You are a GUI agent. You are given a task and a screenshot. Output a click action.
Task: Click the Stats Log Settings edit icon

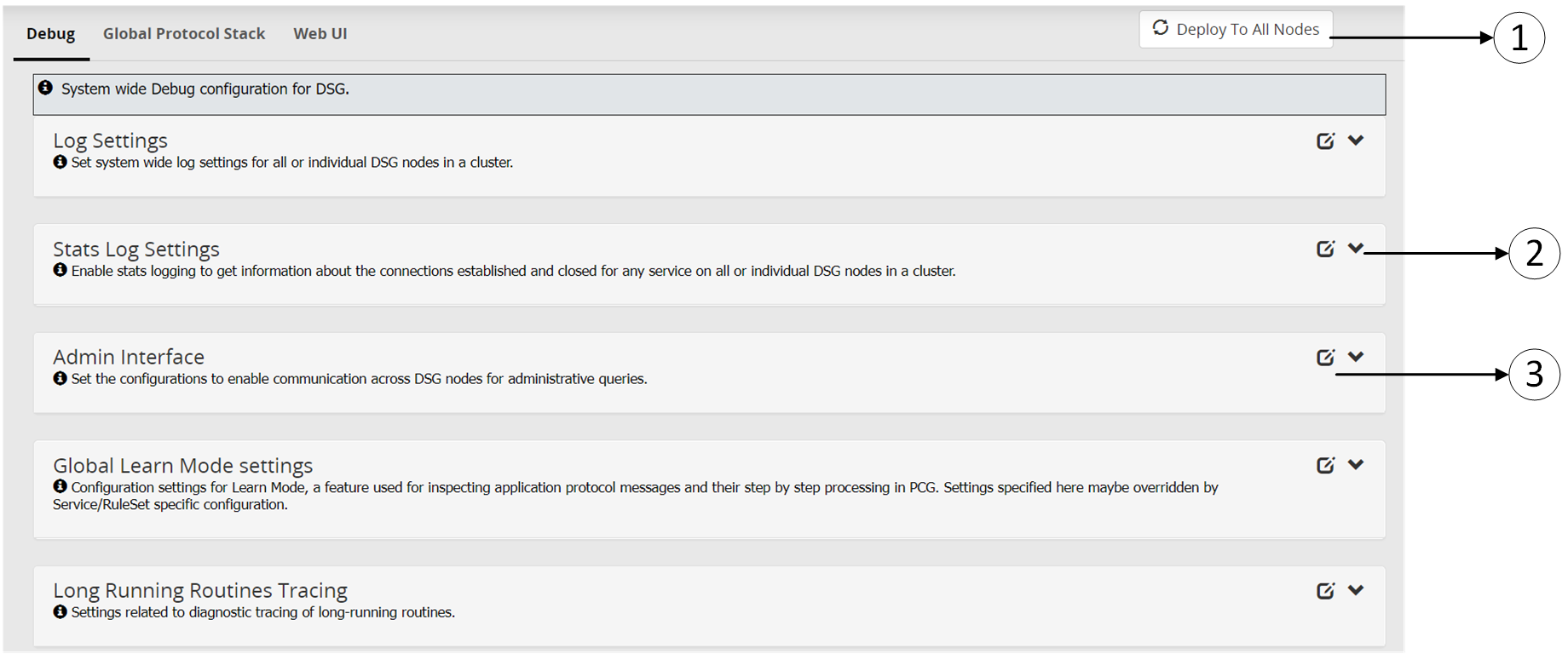tap(1325, 250)
